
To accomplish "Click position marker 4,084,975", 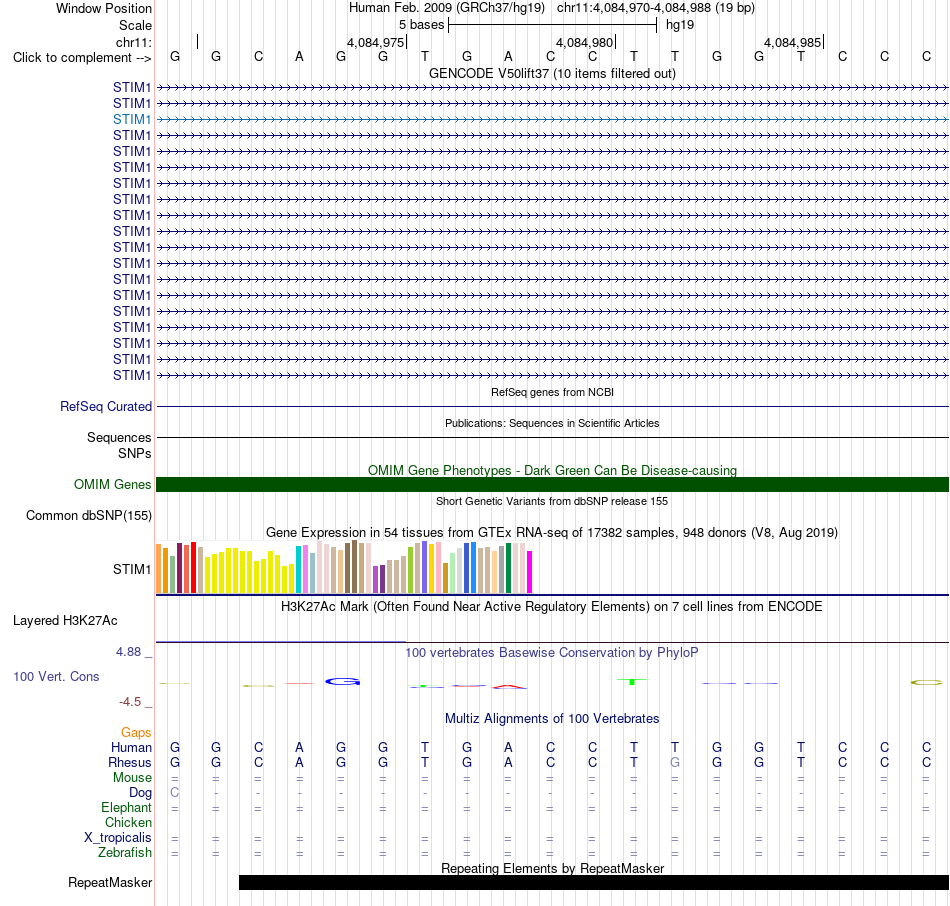I will point(375,42).
